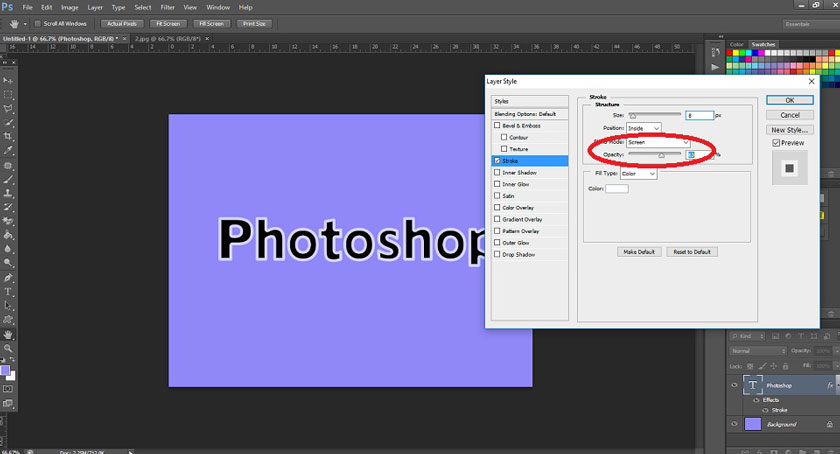840x454 pixels.
Task: Enable the Inner Glow checkbox
Action: tap(497, 184)
